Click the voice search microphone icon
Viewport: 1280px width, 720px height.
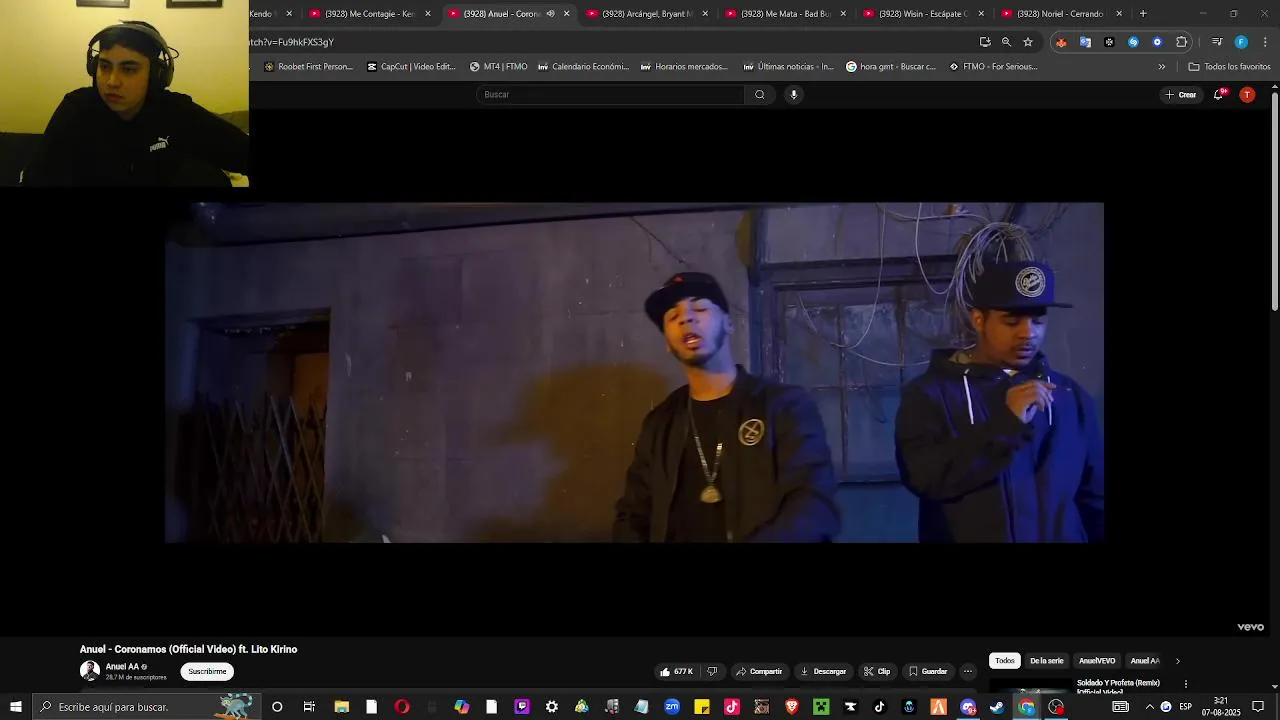pos(793,94)
